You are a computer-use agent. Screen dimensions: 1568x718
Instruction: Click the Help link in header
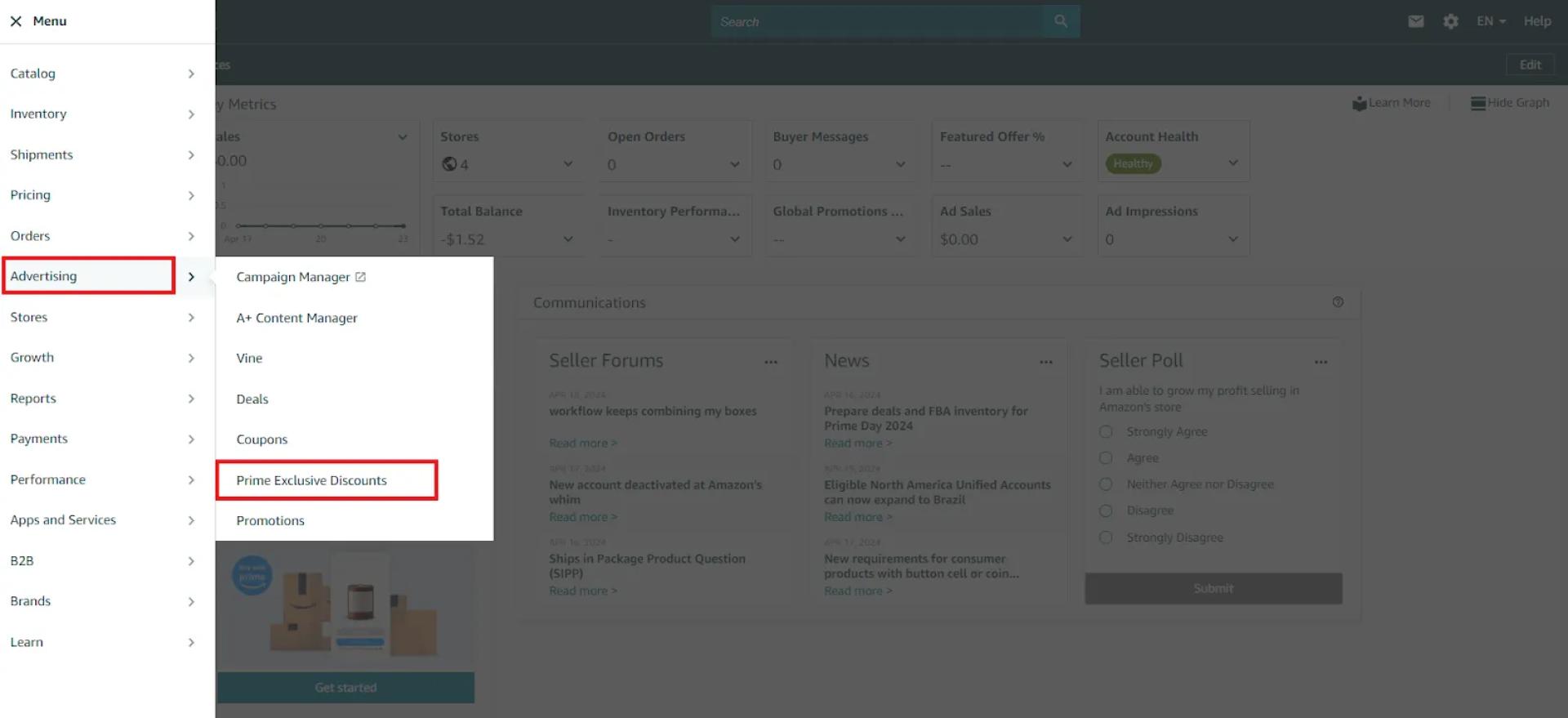tap(1537, 21)
